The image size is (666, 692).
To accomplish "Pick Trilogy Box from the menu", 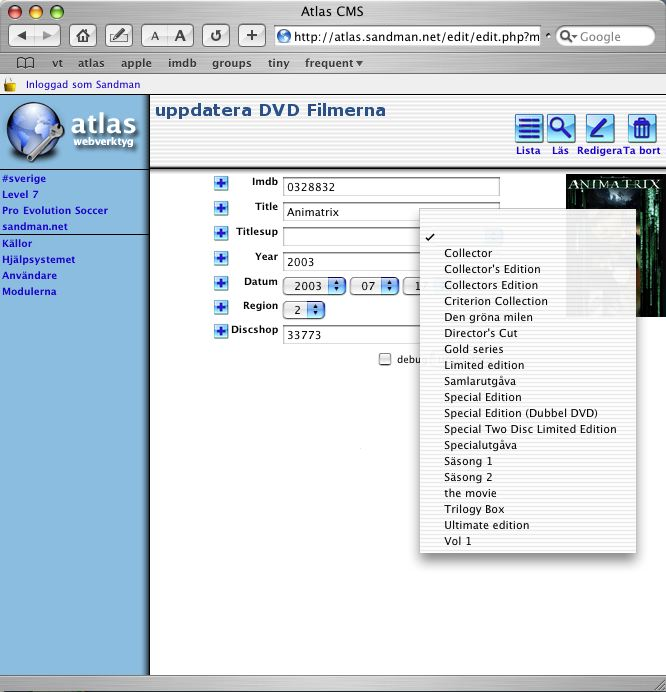I will click(474, 509).
